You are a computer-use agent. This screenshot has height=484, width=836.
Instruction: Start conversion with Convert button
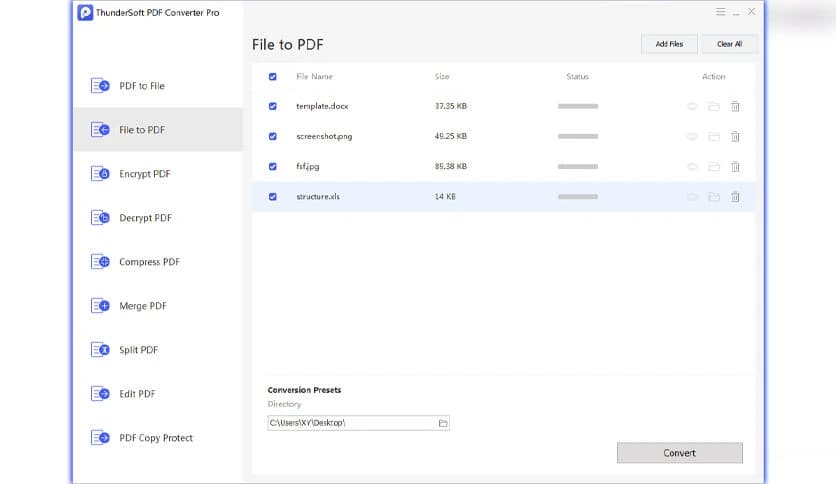[679, 453]
